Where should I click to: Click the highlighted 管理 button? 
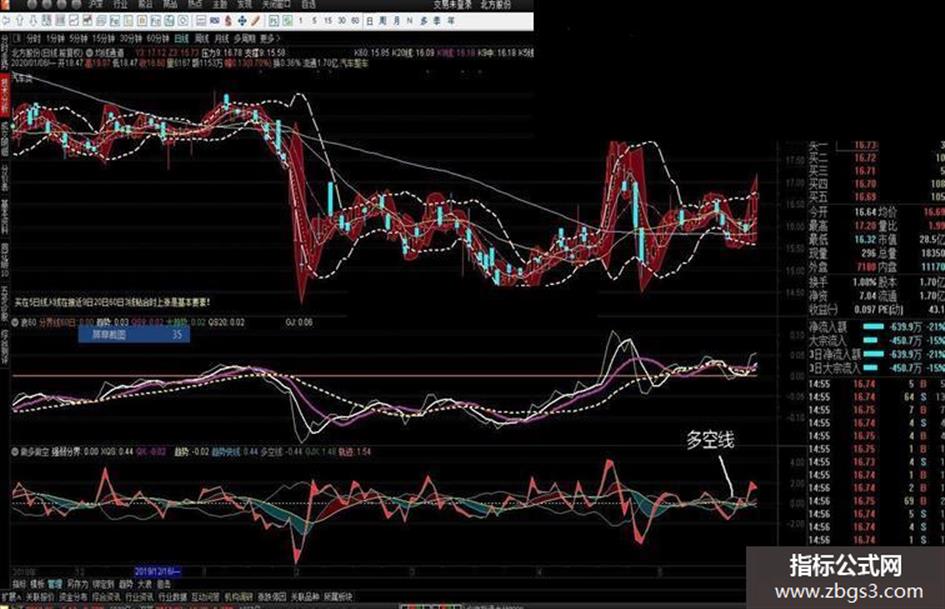coord(55,584)
